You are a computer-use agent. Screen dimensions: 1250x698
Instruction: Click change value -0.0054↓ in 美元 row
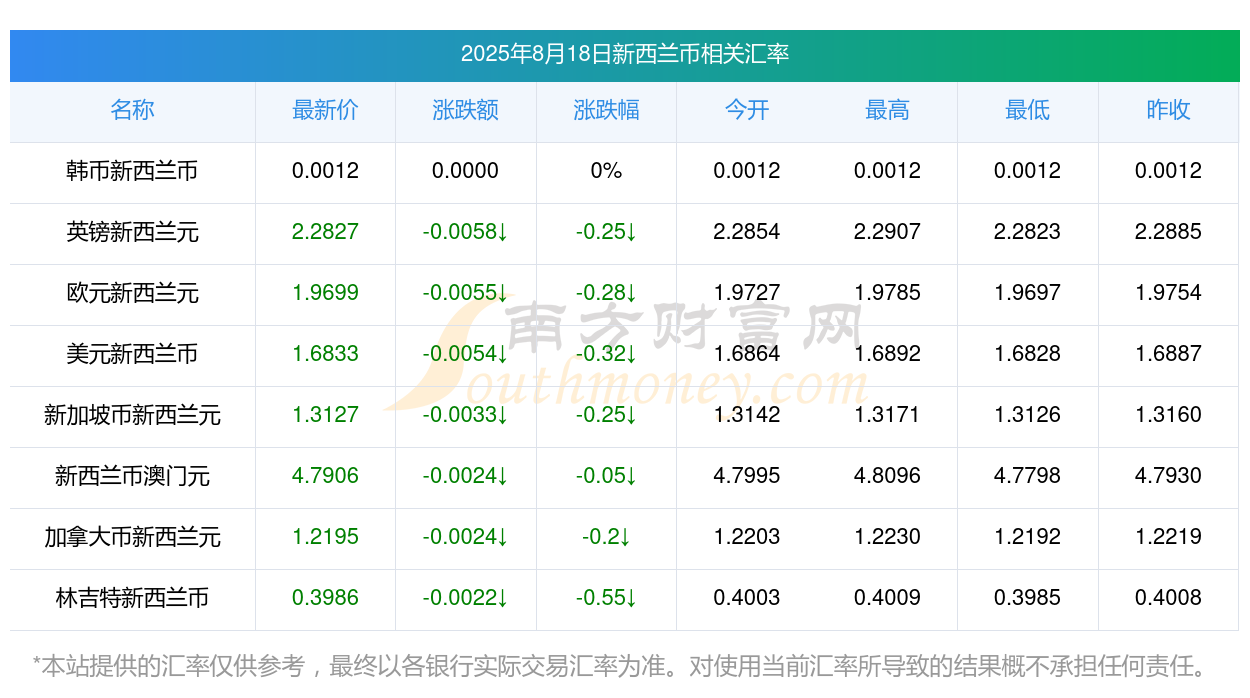[x=465, y=354]
